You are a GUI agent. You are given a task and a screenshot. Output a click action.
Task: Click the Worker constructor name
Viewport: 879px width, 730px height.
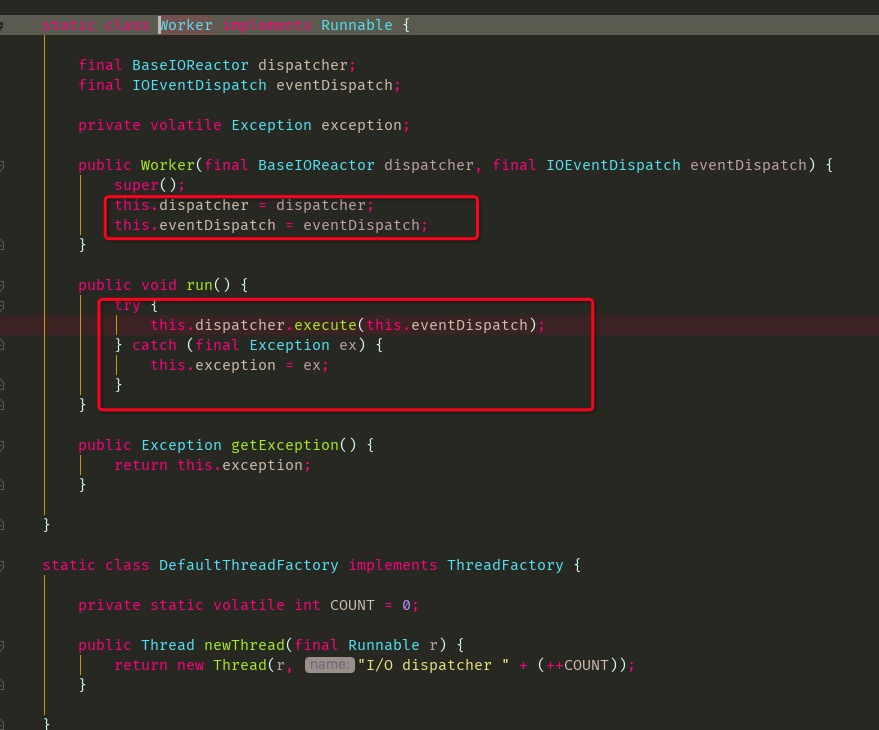point(168,165)
